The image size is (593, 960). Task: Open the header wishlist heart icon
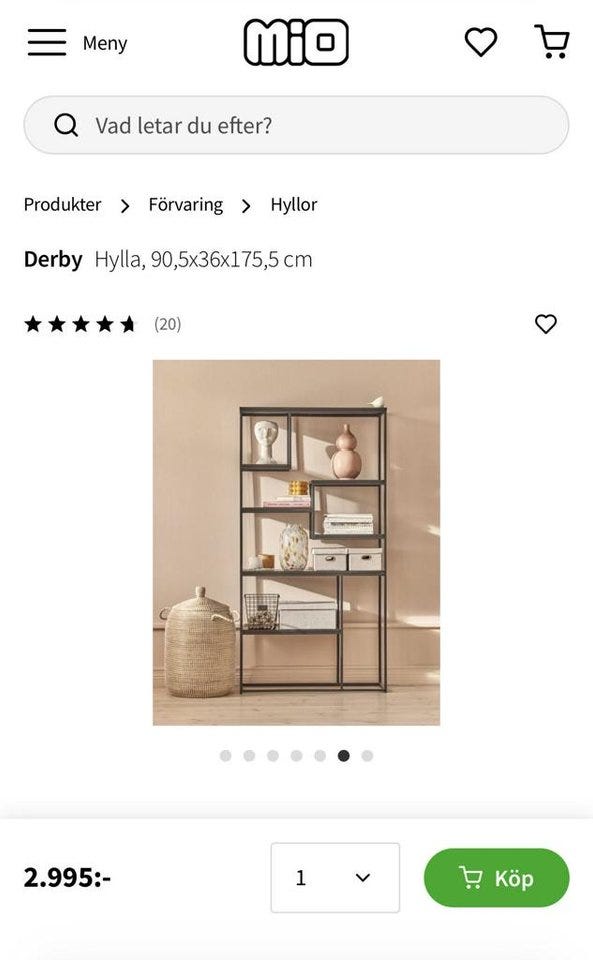(481, 42)
